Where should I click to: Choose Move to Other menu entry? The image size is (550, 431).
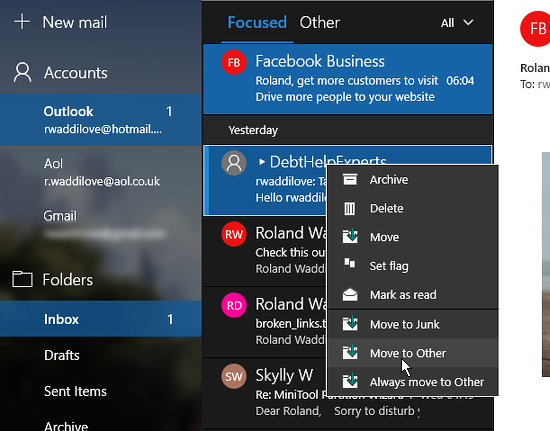pyautogui.click(x=413, y=353)
